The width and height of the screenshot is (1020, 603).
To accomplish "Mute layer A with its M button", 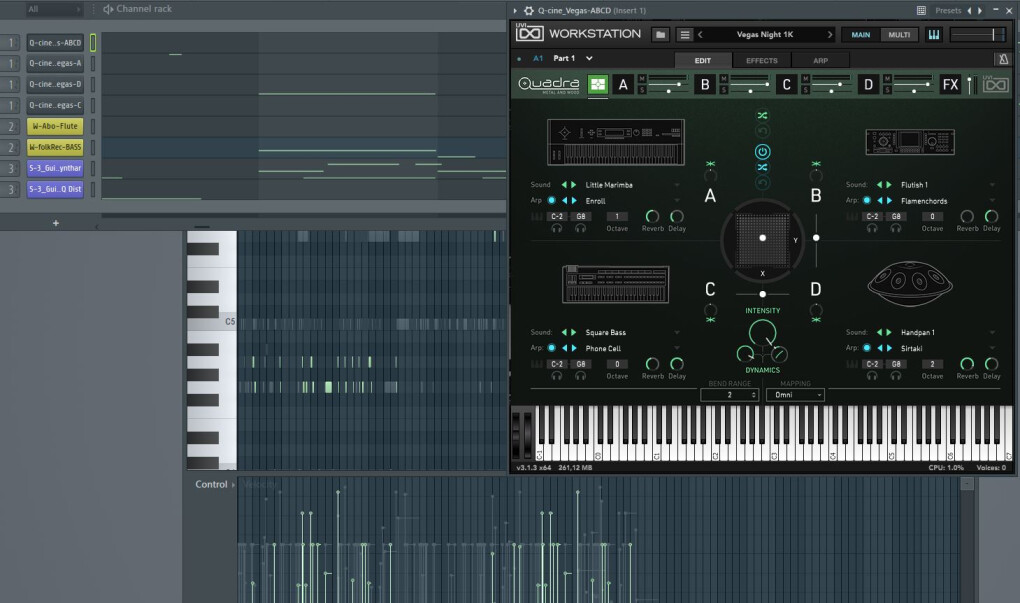I will click(x=642, y=79).
